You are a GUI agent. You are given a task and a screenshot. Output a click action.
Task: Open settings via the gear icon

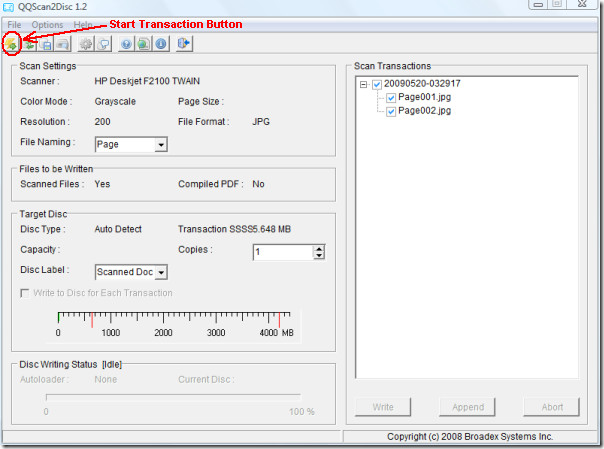tap(86, 44)
